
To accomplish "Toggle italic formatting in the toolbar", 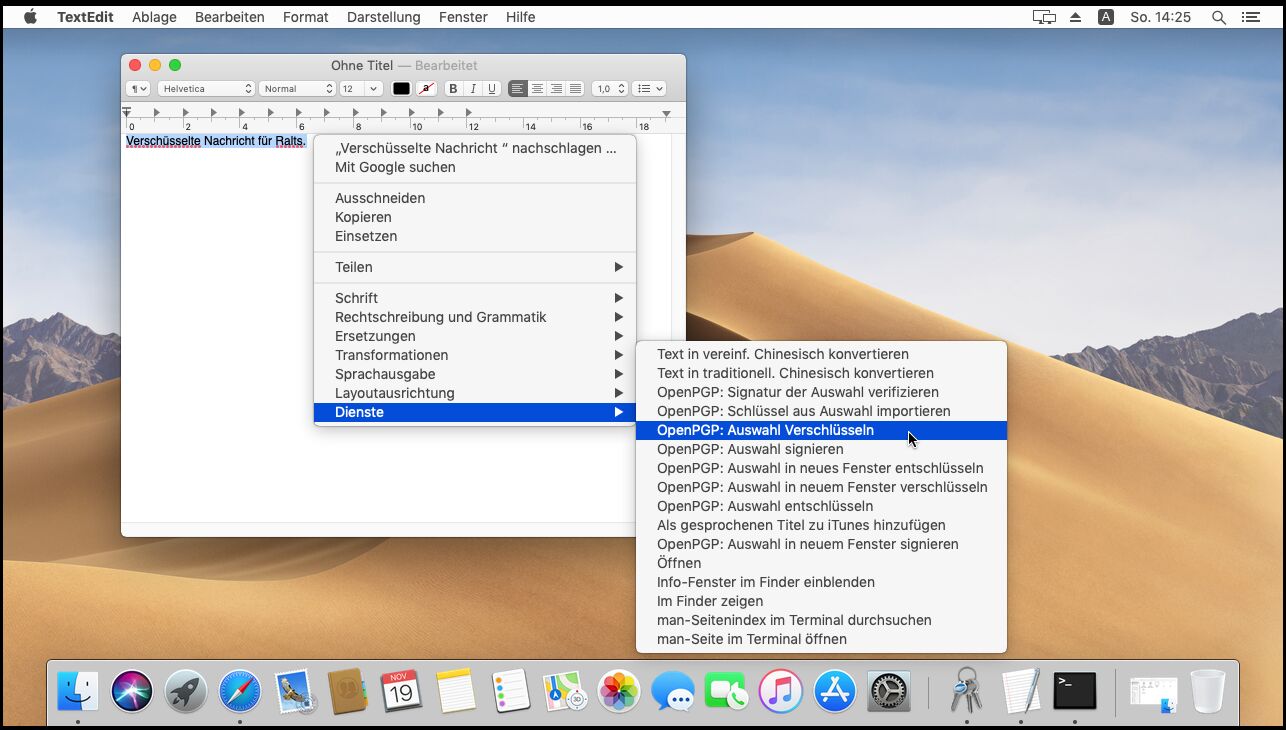I will [472, 89].
